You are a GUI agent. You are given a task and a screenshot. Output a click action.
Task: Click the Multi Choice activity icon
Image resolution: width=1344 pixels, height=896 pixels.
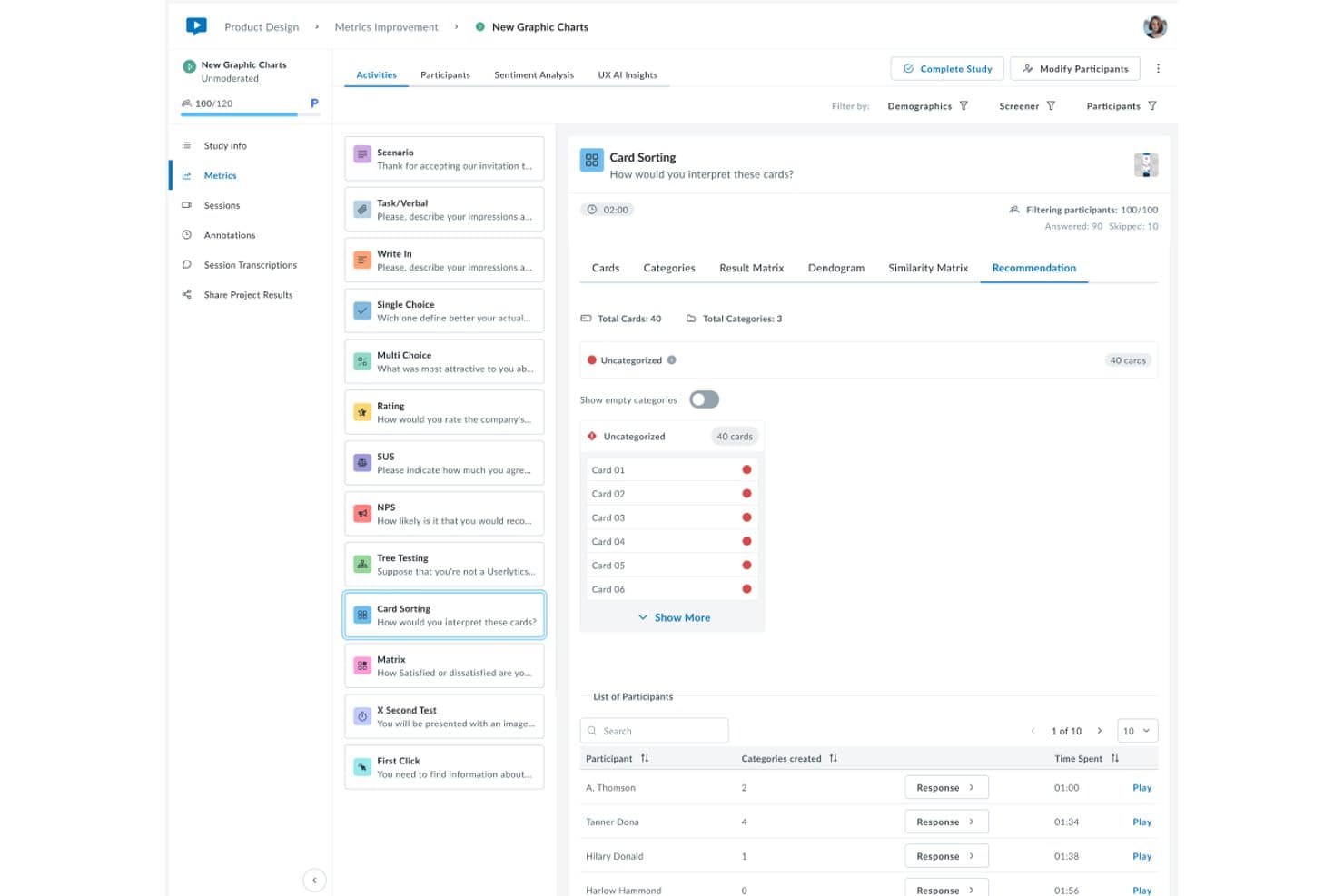point(362,362)
